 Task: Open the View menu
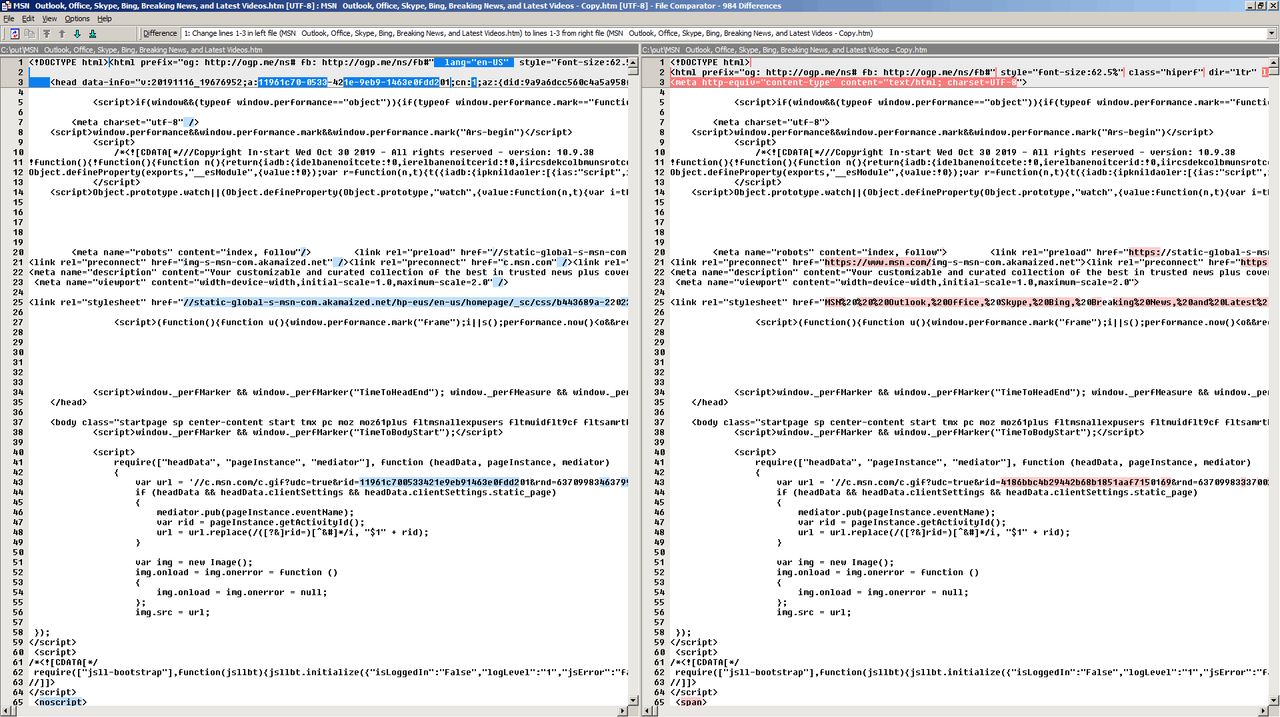[49, 18]
